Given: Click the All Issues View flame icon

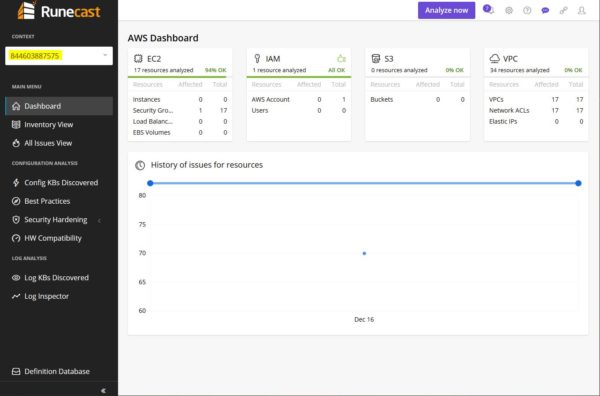Looking at the screenshot, I should (16, 143).
